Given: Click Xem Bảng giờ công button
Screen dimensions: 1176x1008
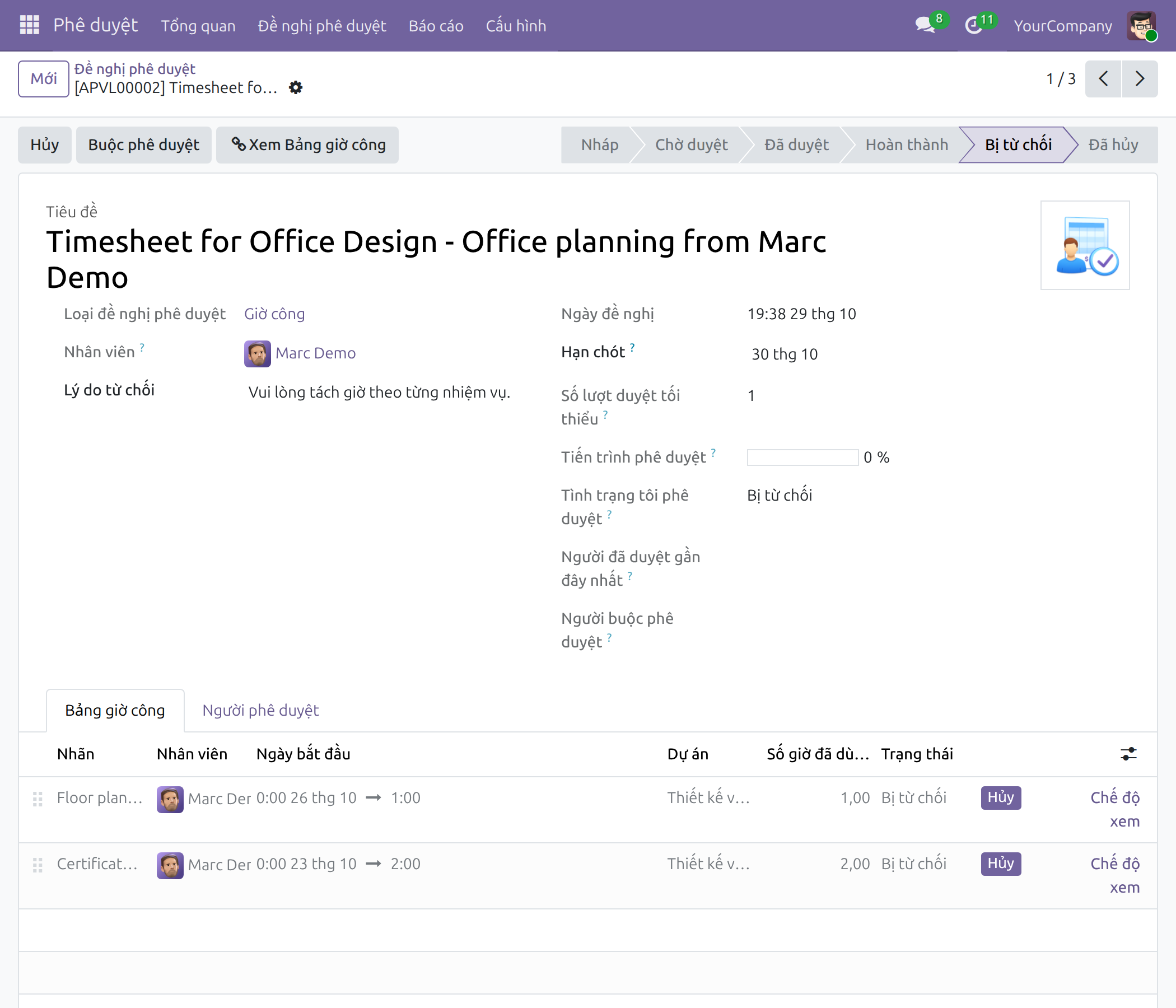Looking at the screenshot, I should tap(307, 144).
